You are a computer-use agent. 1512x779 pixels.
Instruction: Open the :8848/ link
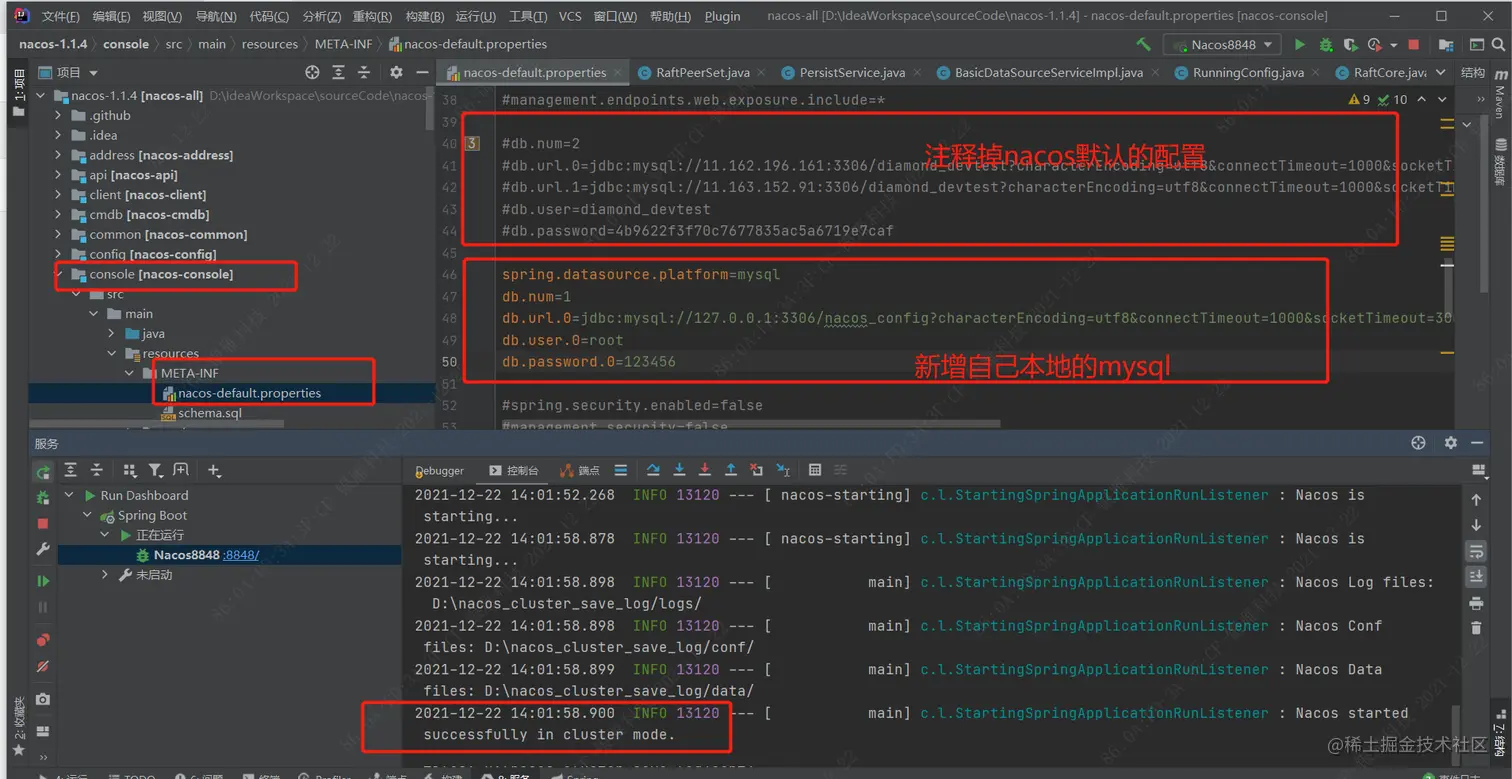[x=241, y=555]
